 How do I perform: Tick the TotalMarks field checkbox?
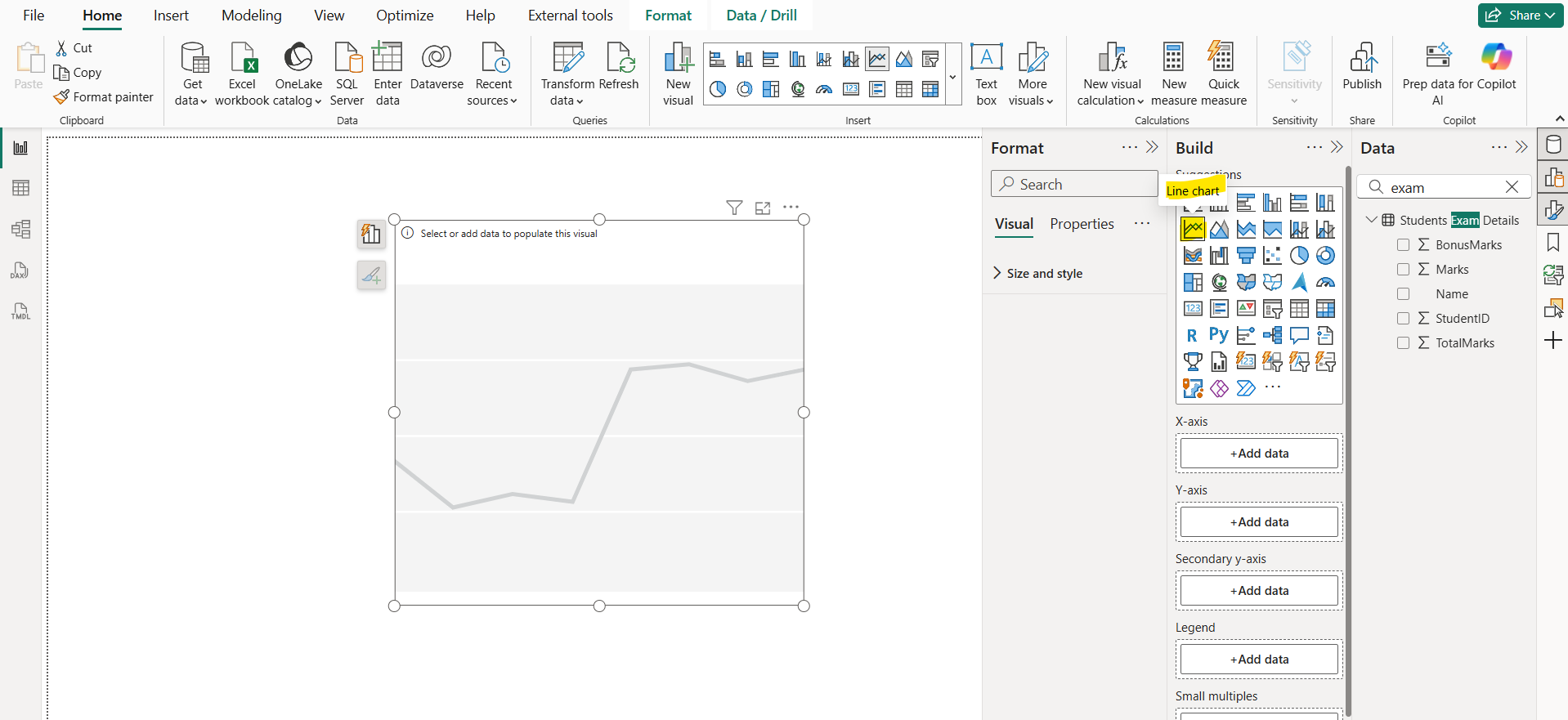pyautogui.click(x=1403, y=343)
